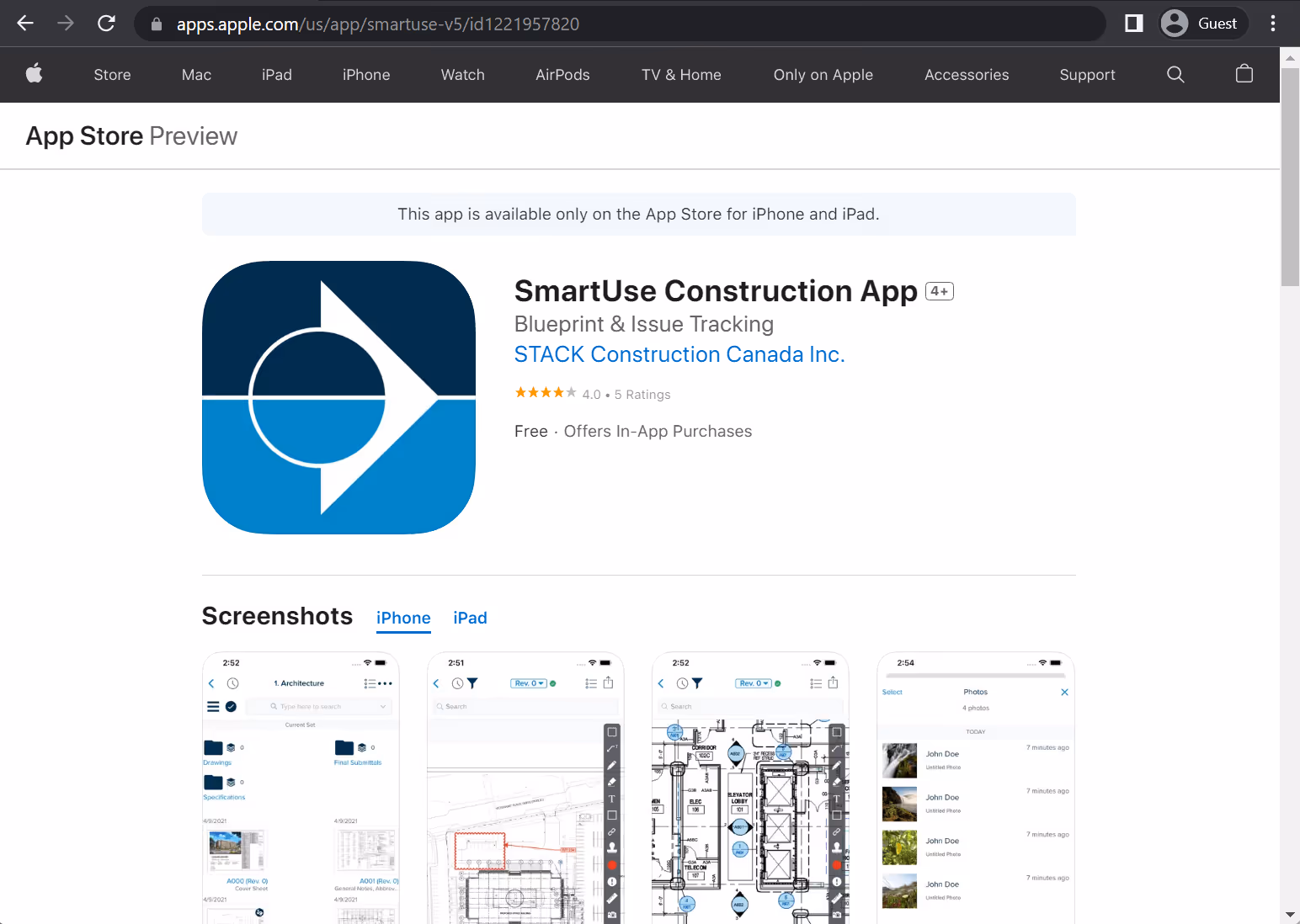This screenshot has width=1300, height=924.
Task: Reload the page with refresh icon
Action: 106,24
